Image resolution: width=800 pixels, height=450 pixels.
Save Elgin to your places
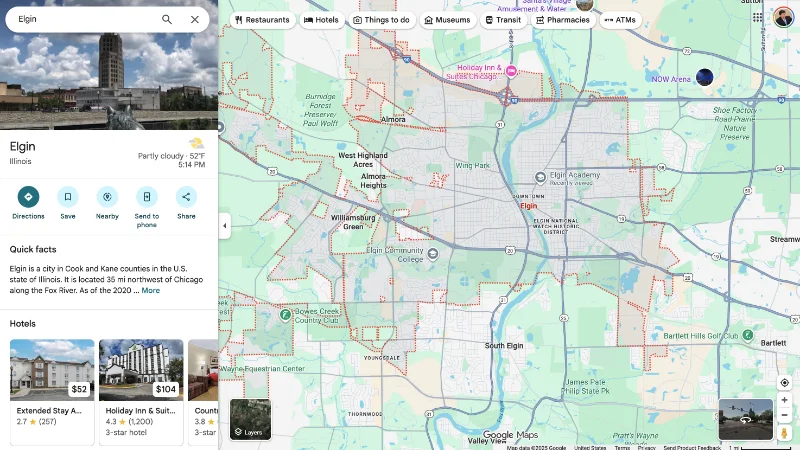point(68,197)
